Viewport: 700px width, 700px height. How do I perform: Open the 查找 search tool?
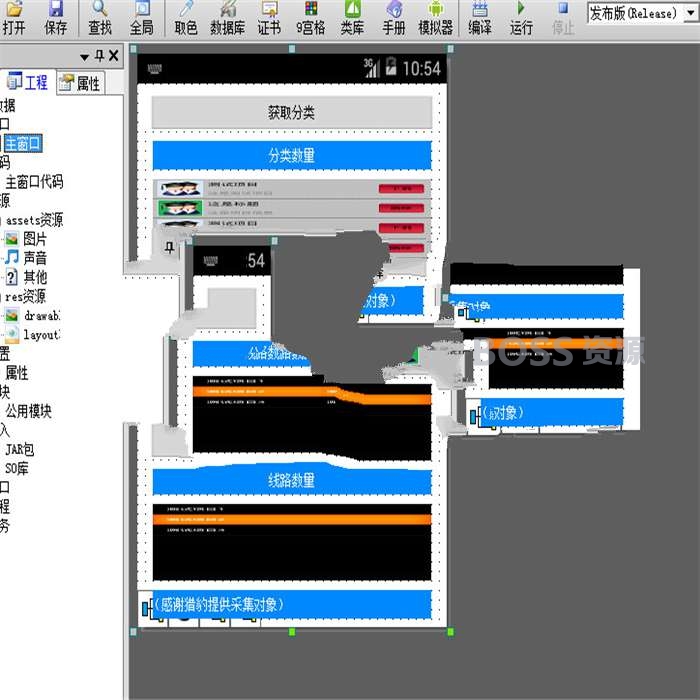(x=100, y=18)
